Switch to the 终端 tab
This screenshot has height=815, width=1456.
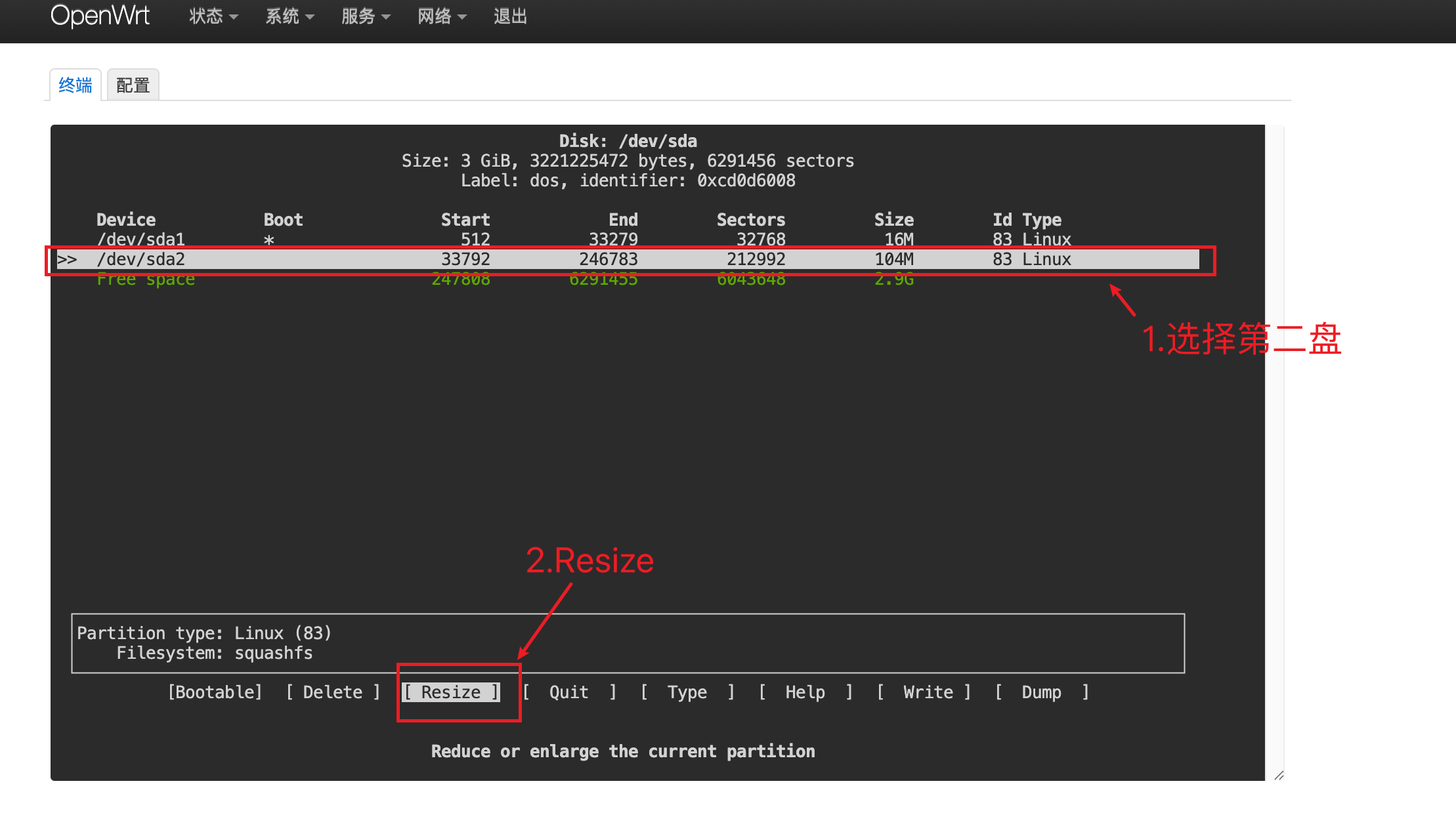[x=75, y=85]
